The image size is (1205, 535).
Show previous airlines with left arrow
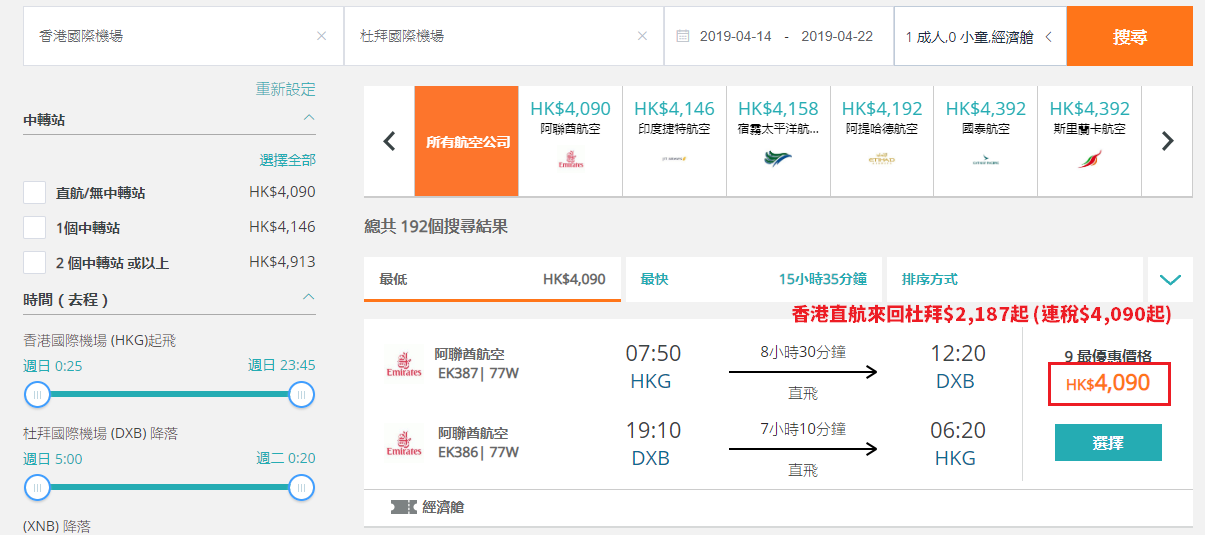[x=390, y=141]
